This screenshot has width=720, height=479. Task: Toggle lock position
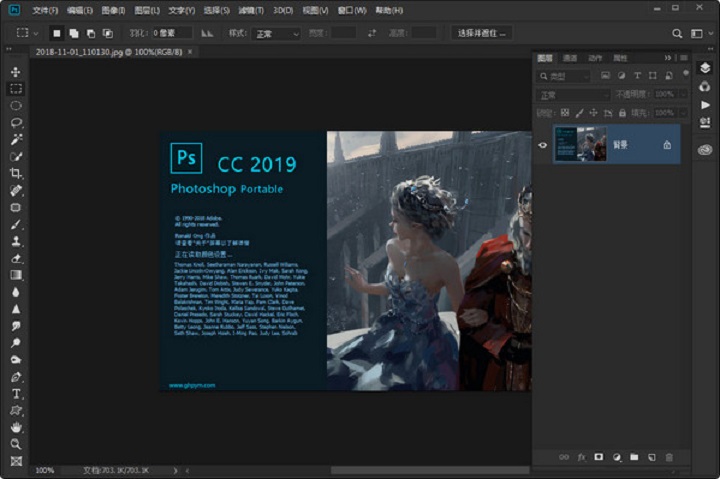pyautogui.click(x=593, y=113)
